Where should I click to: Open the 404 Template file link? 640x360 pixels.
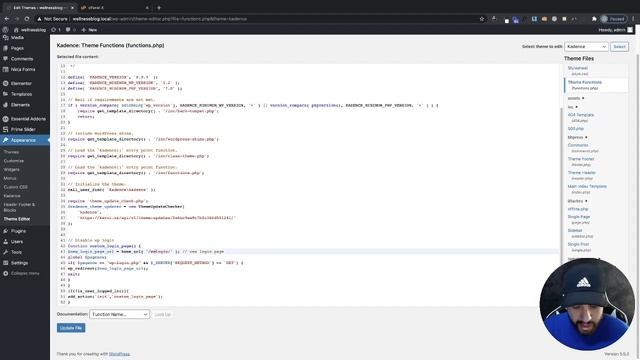(580, 115)
